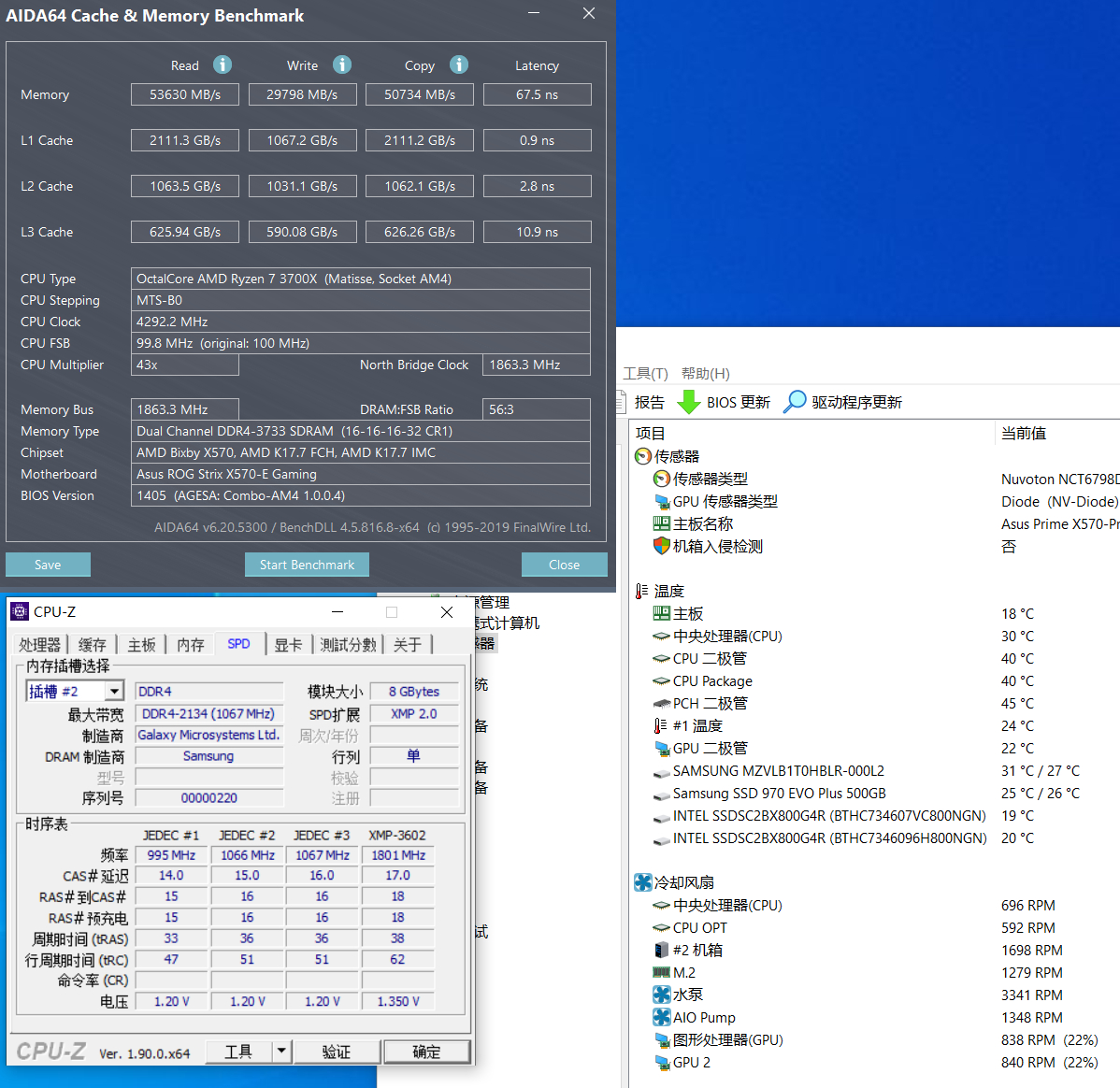Click the 机箱入侵检测 shield icon

pyautogui.click(x=661, y=547)
